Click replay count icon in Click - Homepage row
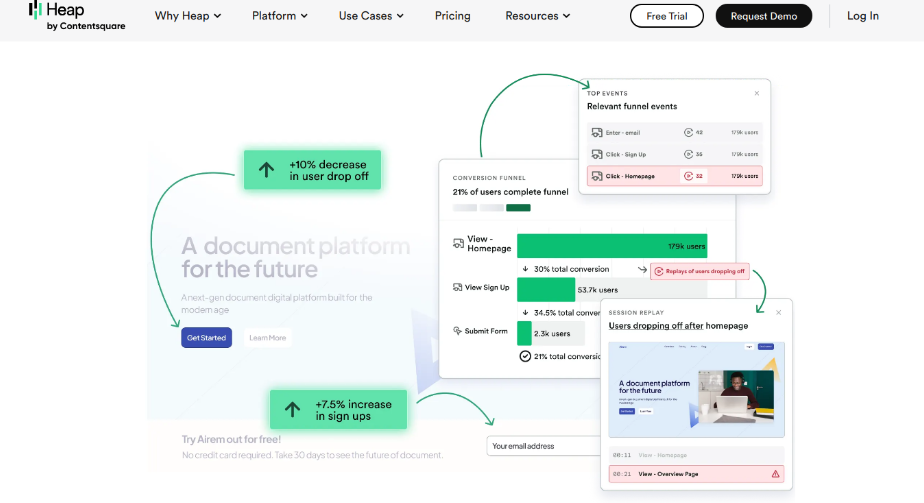This screenshot has width=924, height=503. click(688, 176)
